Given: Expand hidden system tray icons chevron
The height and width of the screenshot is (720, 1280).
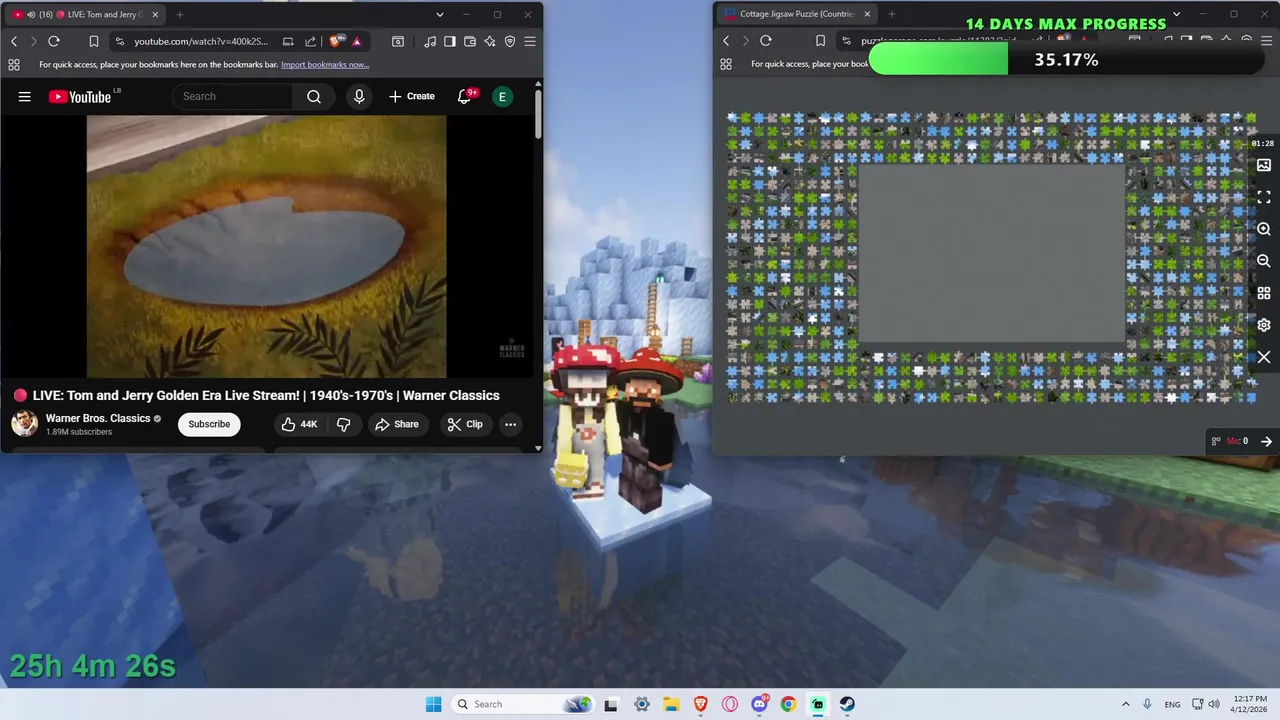Looking at the screenshot, I should pos(1126,704).
